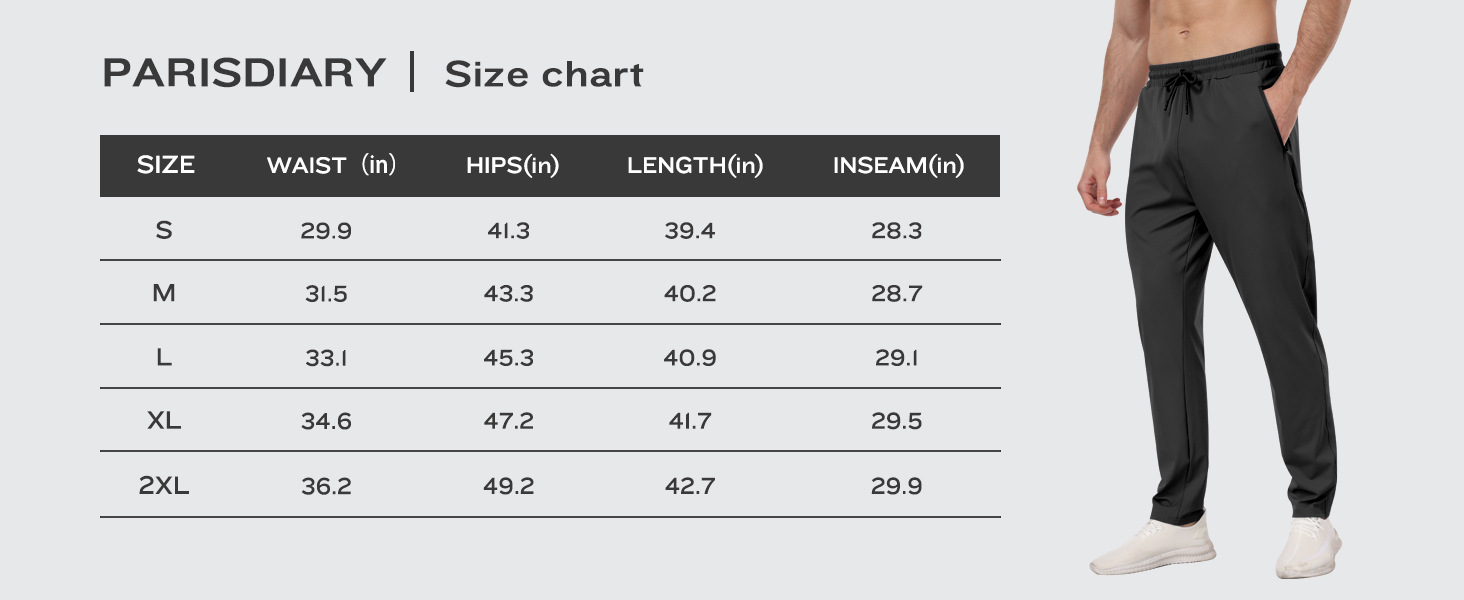Viewport: 1464px width, 600px height.
Task: Click the 42.7 length value for 2XL
Action: pyautogui.click(x=690, y=486)
